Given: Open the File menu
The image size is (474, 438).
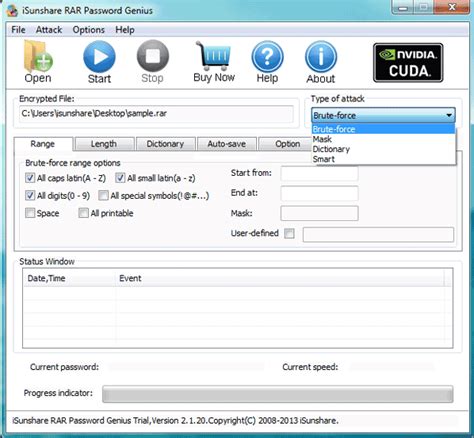Looking at the screenshot, I should click(x=18, y=30).
